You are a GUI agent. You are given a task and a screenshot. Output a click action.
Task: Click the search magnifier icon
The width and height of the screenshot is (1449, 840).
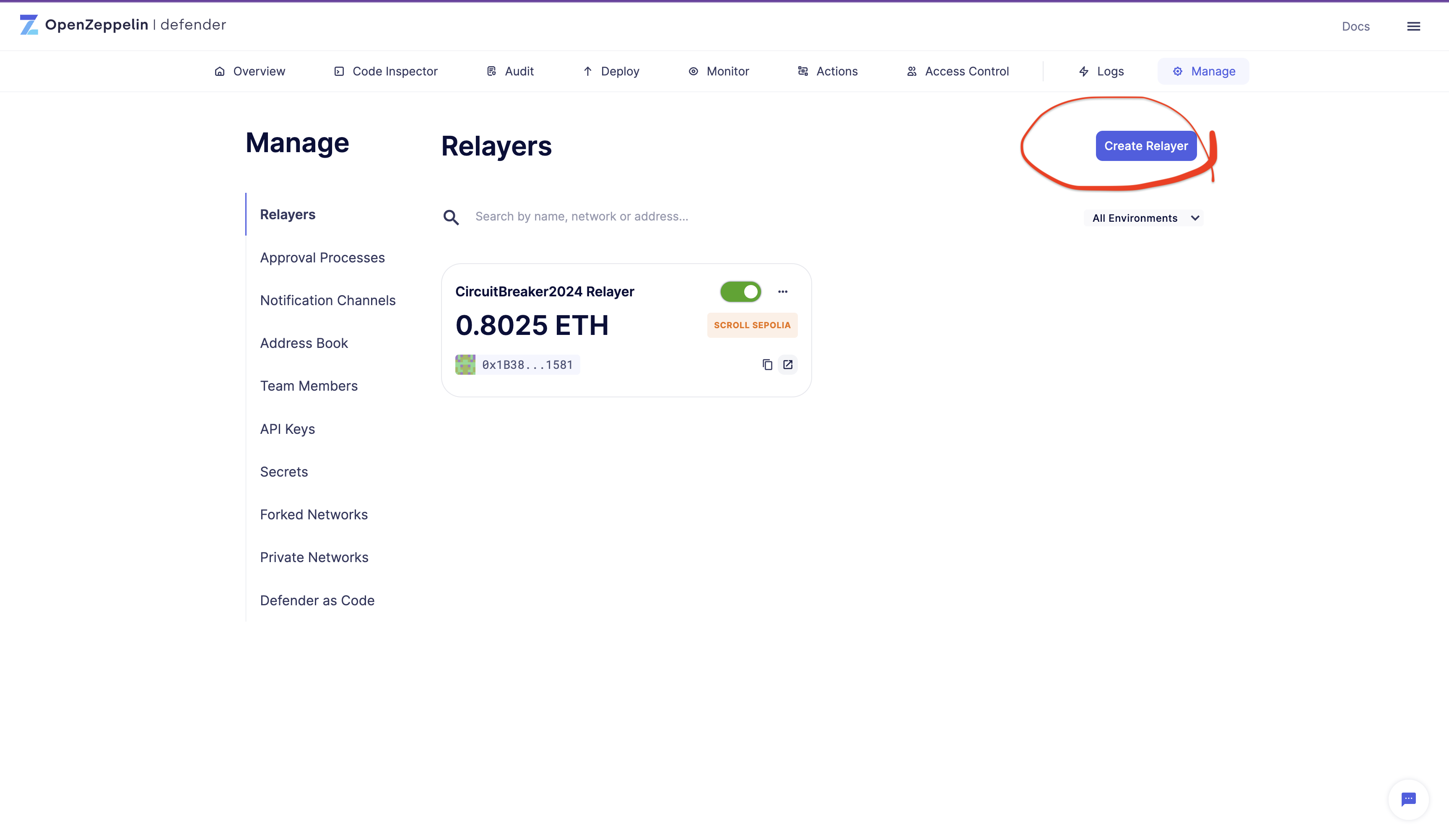[x=451, y=217]
